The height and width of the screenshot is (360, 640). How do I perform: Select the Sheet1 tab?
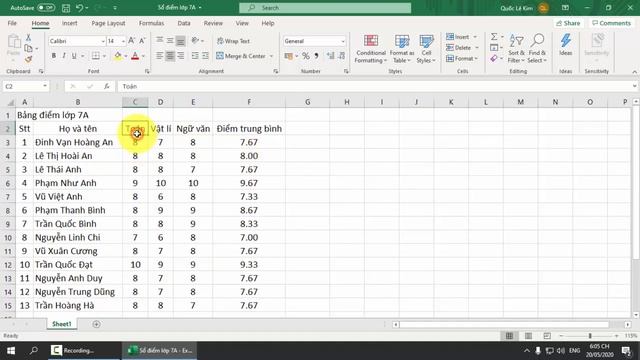tap(62, 324)
